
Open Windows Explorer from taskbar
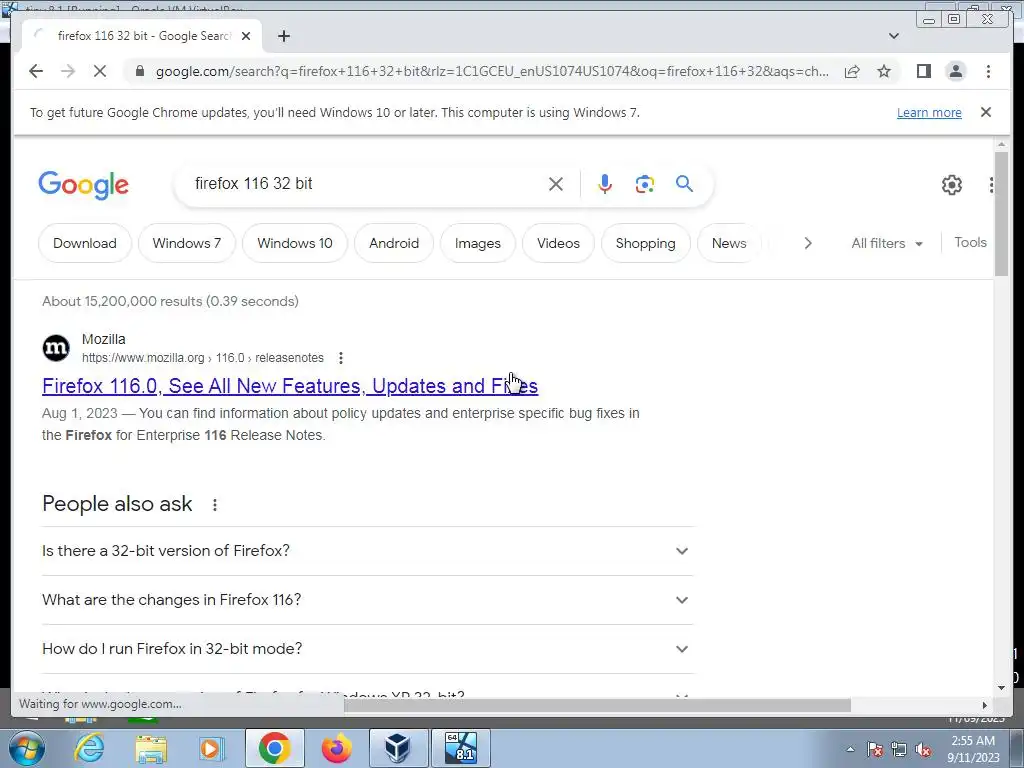(x=151, y=748)
